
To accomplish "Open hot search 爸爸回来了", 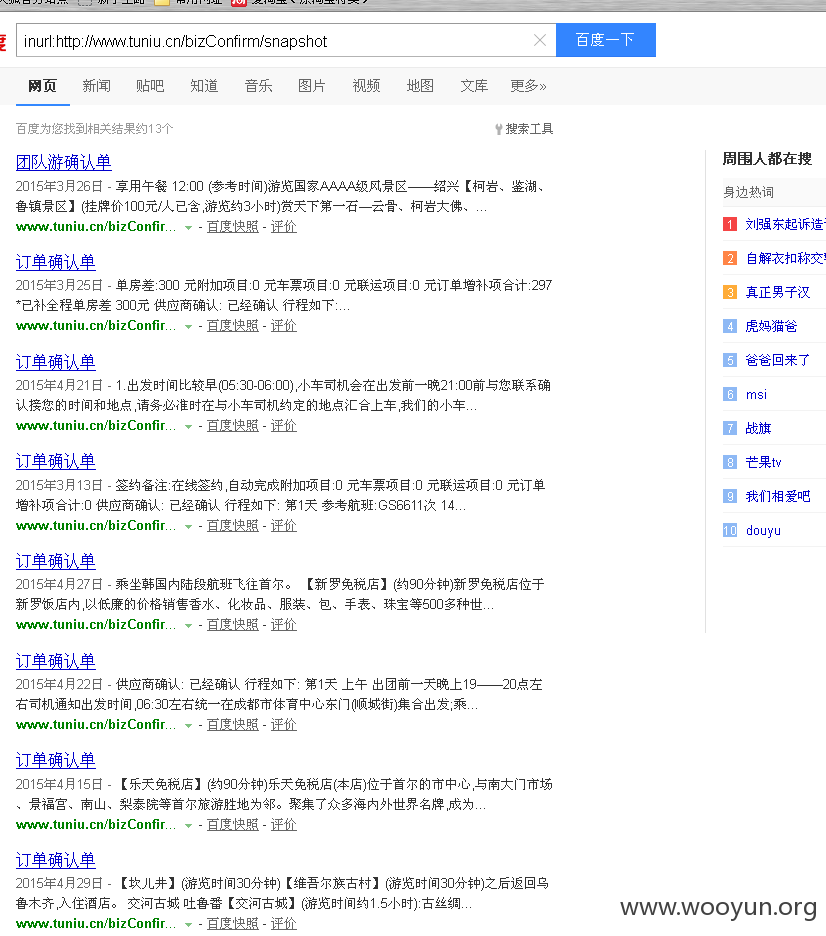I will pyautogui.click(x=778, y=361).
